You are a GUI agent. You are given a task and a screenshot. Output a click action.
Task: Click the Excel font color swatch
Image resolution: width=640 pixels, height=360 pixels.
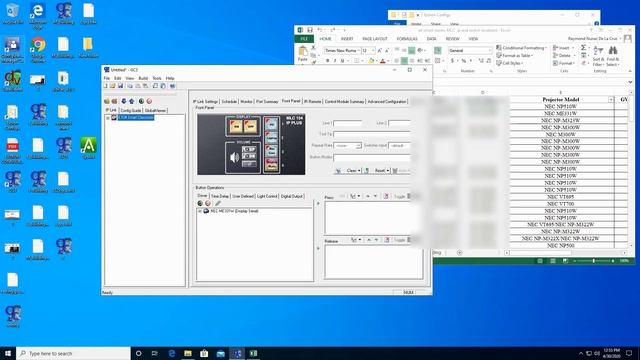click(382, 61)
